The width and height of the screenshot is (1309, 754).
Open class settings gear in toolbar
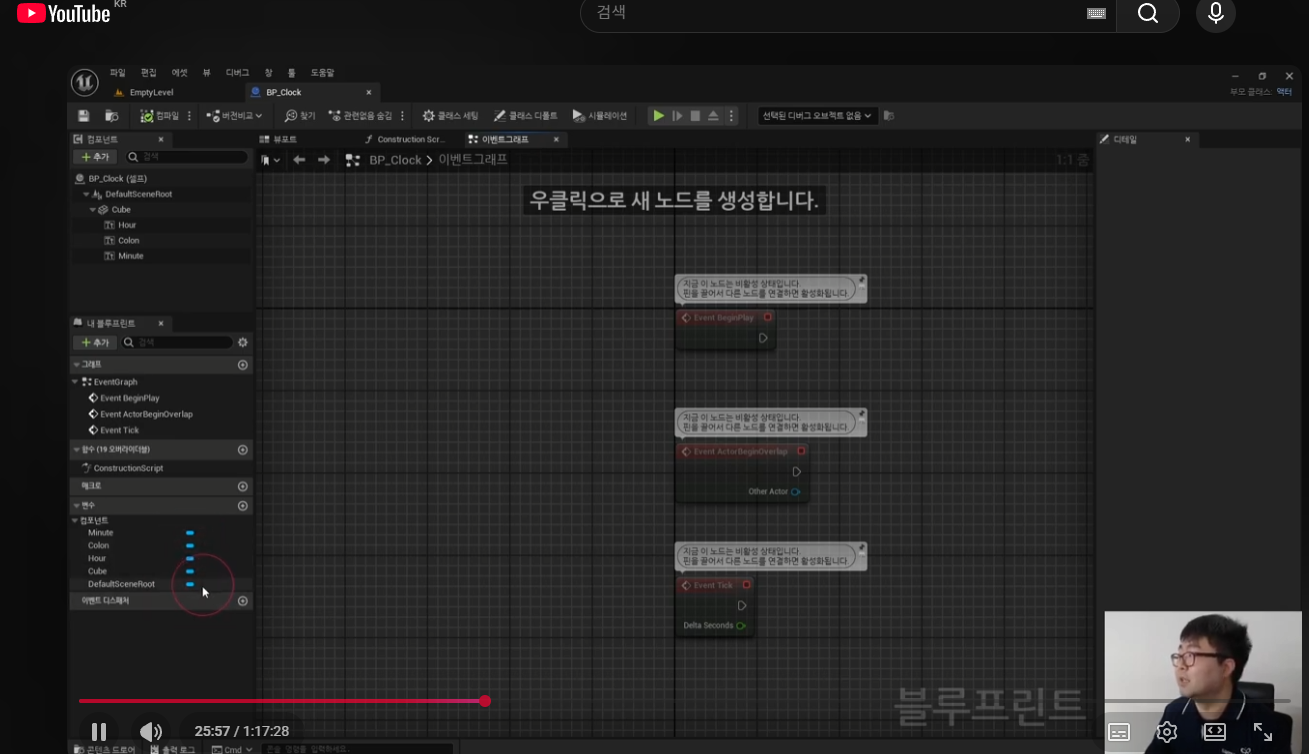pyautogui.click(x=429, y=116)
